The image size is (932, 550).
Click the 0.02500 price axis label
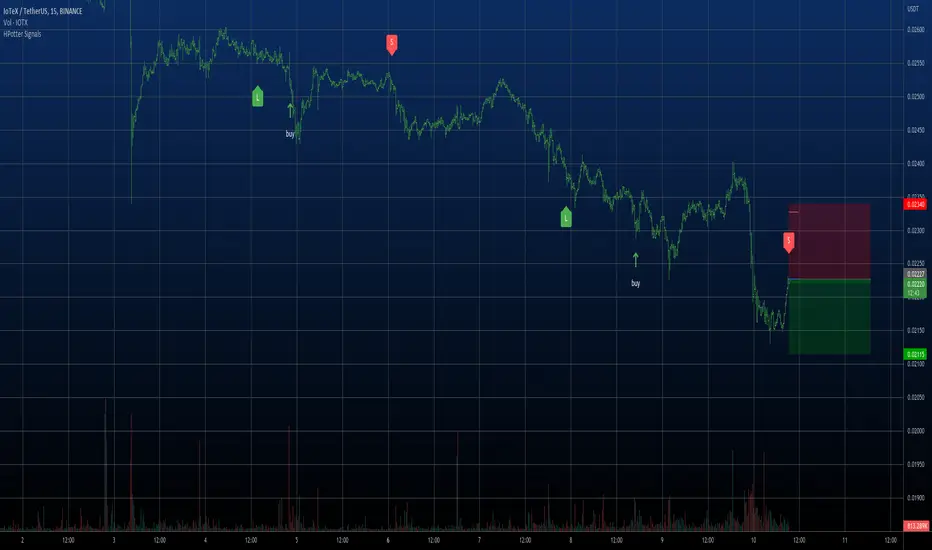click(915, 96)
